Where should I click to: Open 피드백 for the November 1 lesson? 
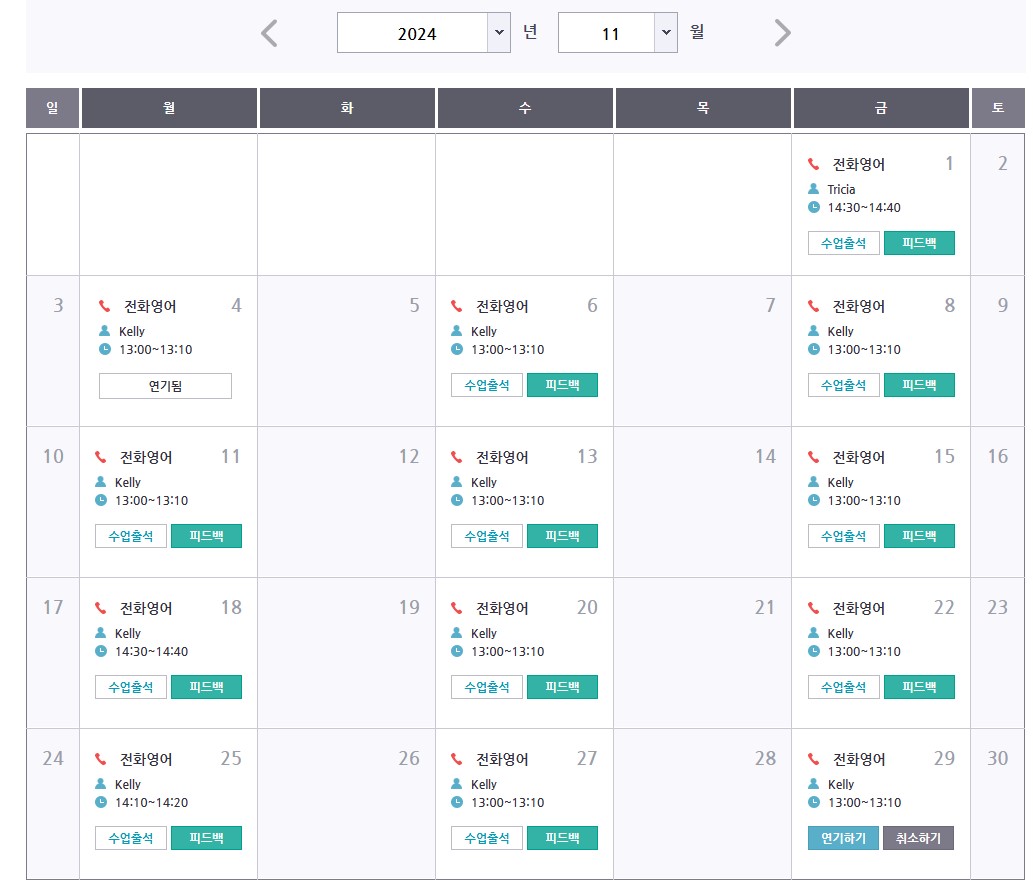pyautogui.click(x=919, y=243)
